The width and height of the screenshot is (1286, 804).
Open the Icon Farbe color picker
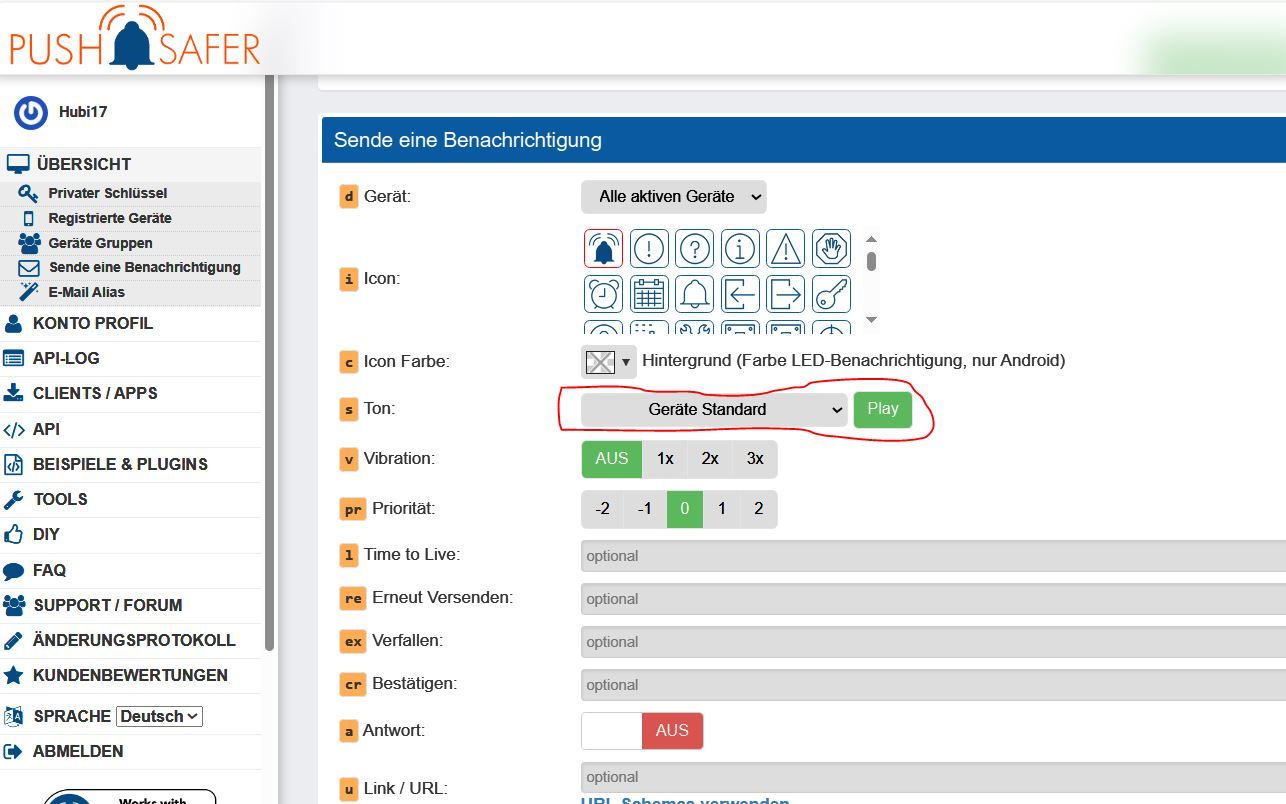pos(608,361)
